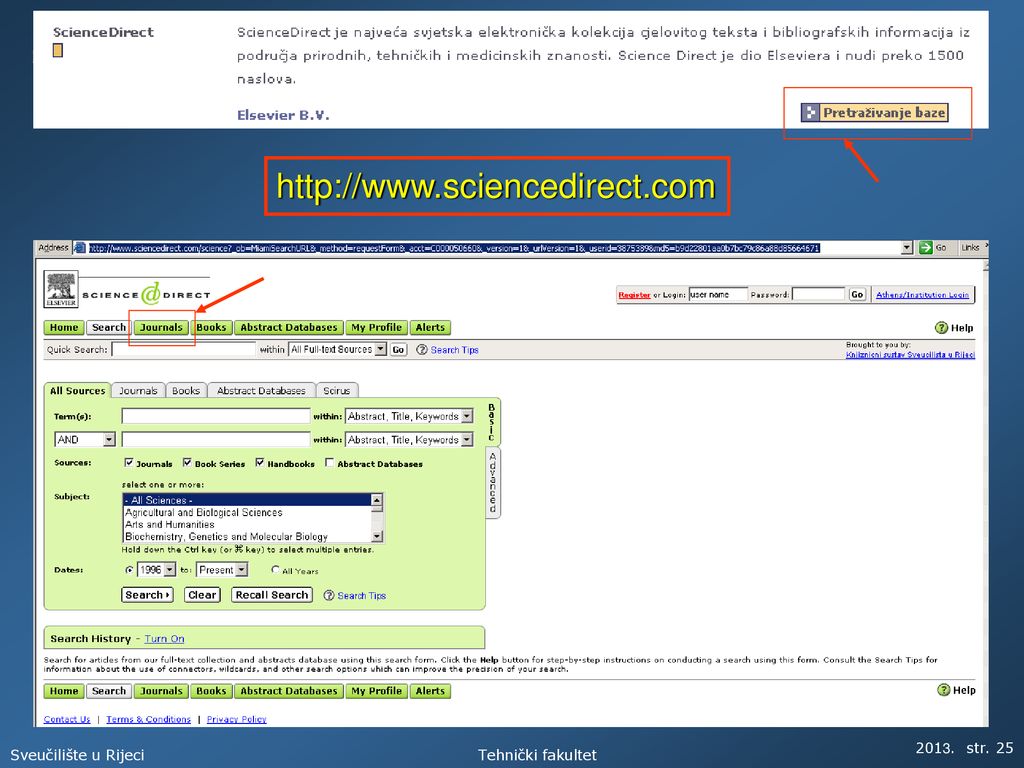
Task: Click the login Go button
Action: click(857, 295)
